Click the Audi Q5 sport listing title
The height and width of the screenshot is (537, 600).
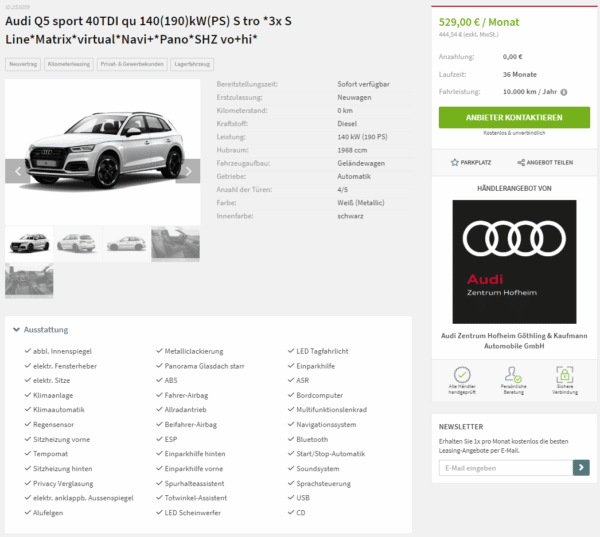click(148, 30)
